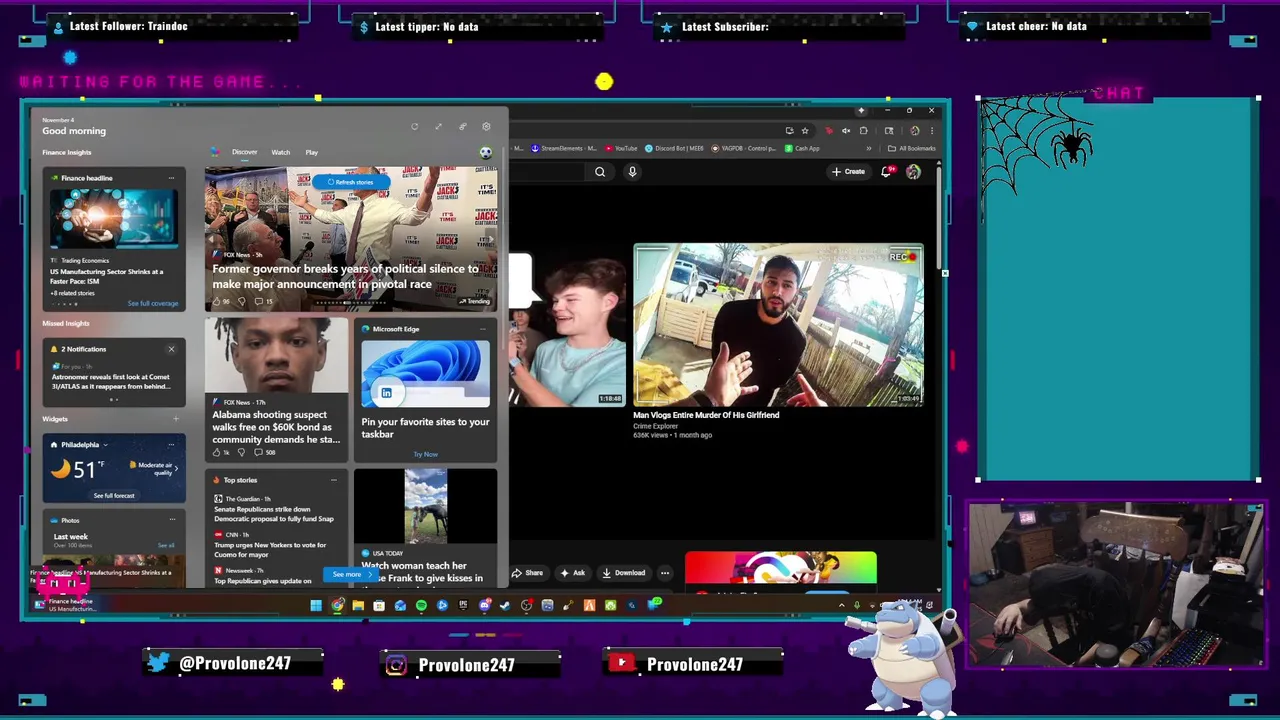Open YouTube notifications bell
Viewport: 1280px width, 720px height.
pos(886,172)
